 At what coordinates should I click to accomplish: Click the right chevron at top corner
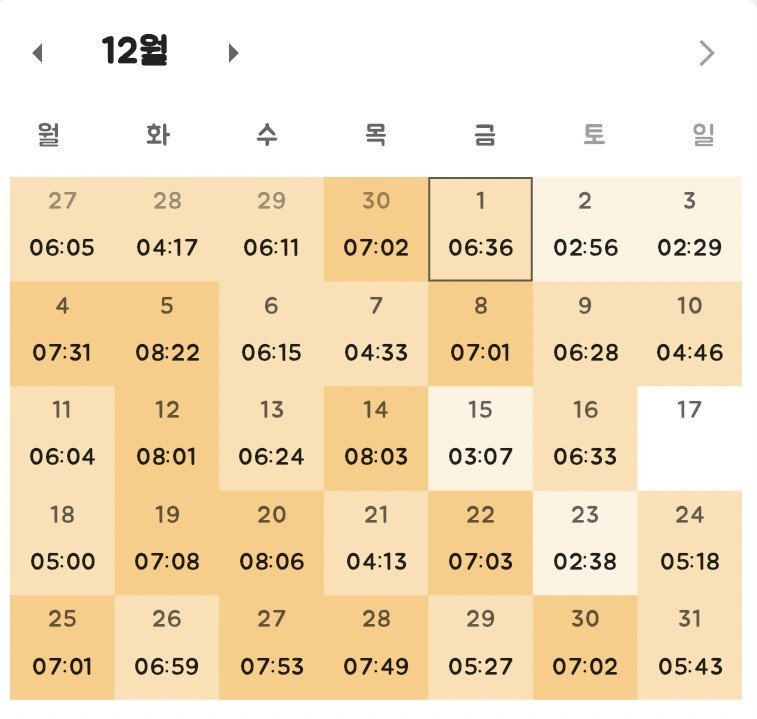pyautogui.click(x=707, y=53)
